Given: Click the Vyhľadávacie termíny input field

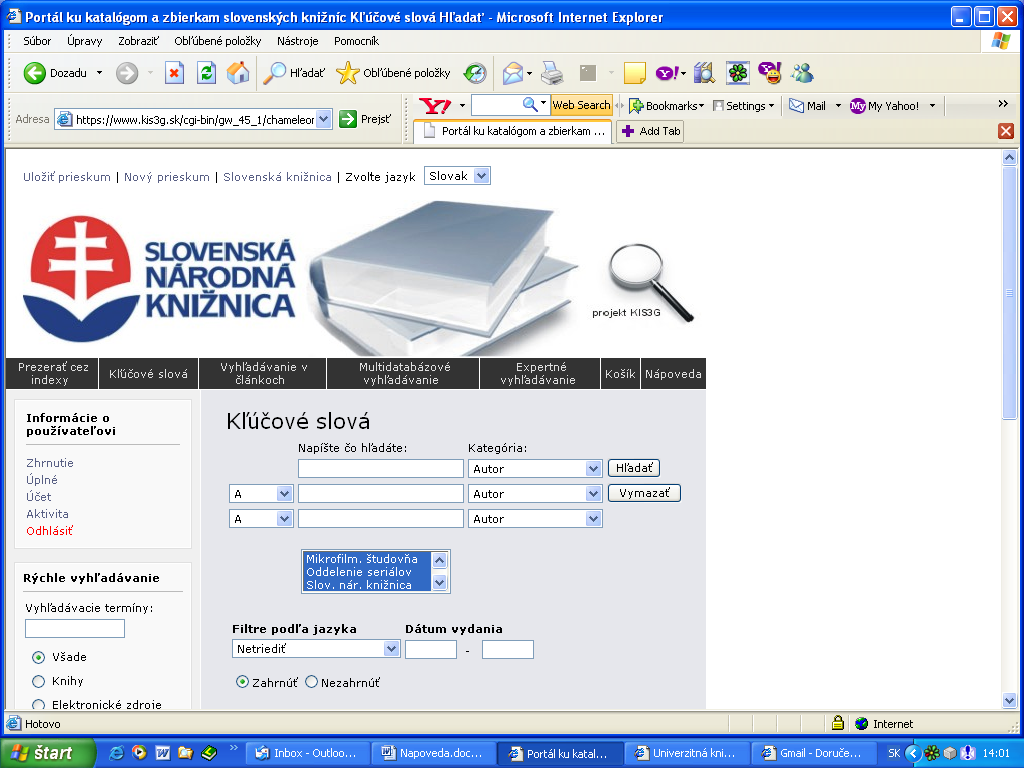Looking at the screenshot, I should click(75, 628).
